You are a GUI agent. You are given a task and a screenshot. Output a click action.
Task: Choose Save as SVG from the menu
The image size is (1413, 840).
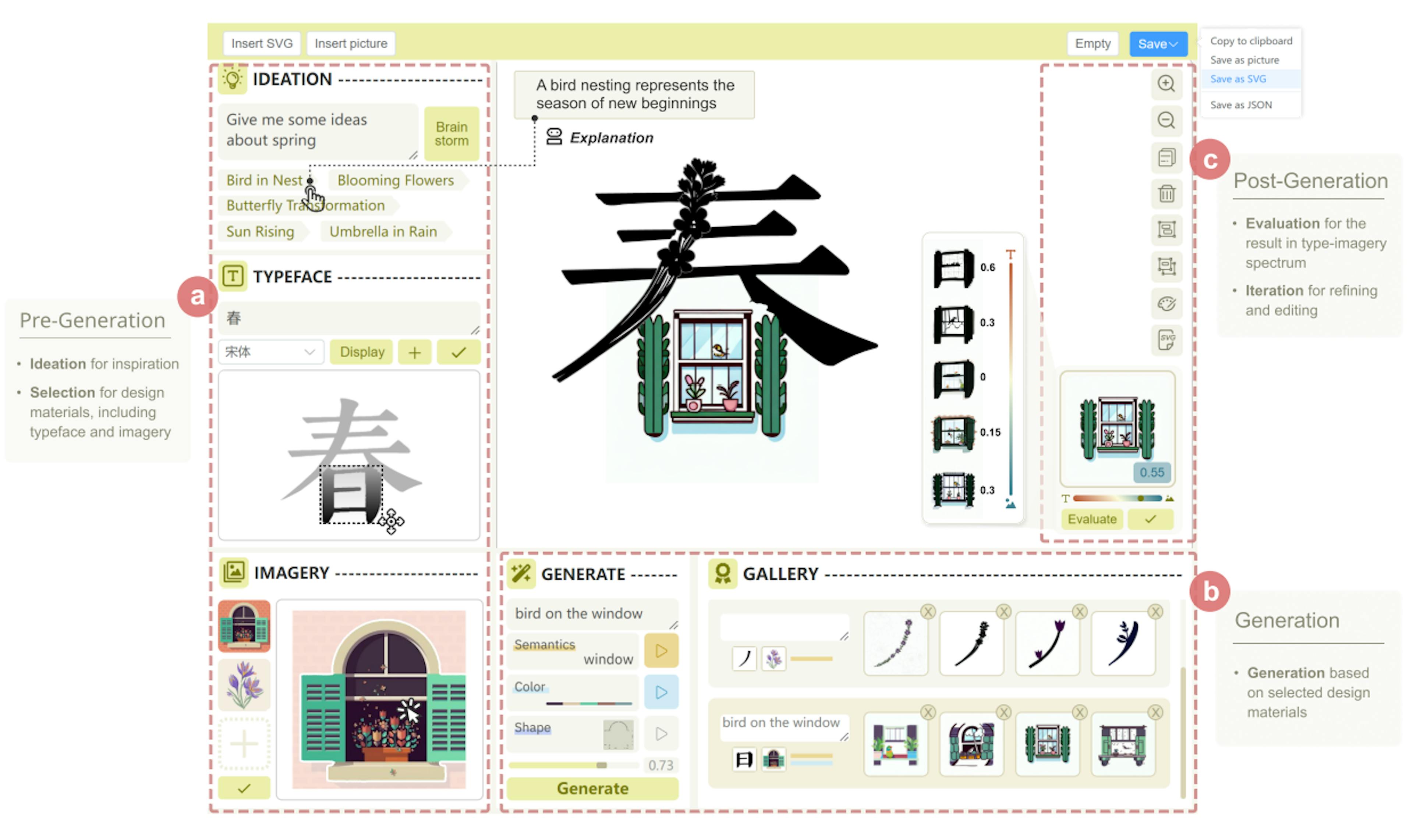tap(1238, 79)
